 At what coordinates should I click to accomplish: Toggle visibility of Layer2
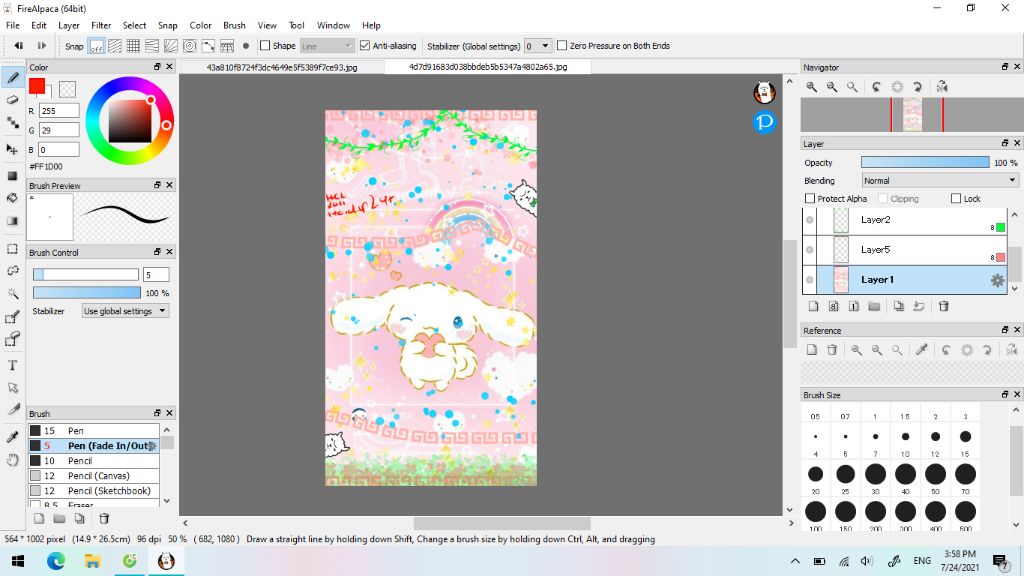(x=810, y=220)
